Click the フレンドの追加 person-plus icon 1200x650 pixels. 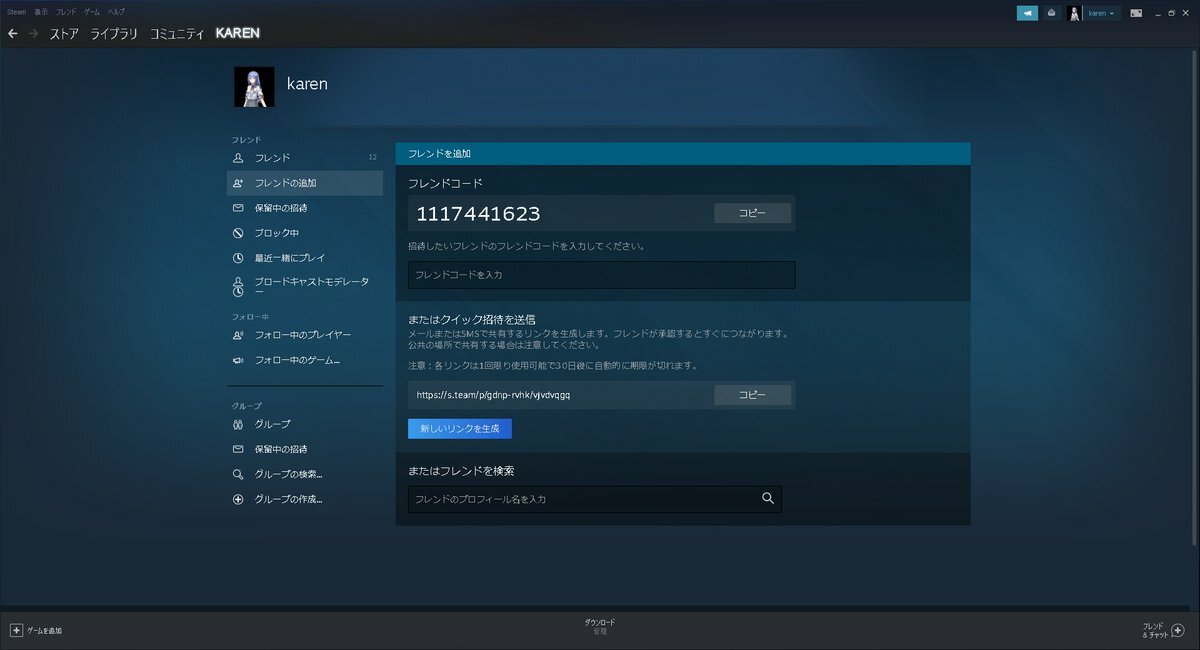[238, 183]
